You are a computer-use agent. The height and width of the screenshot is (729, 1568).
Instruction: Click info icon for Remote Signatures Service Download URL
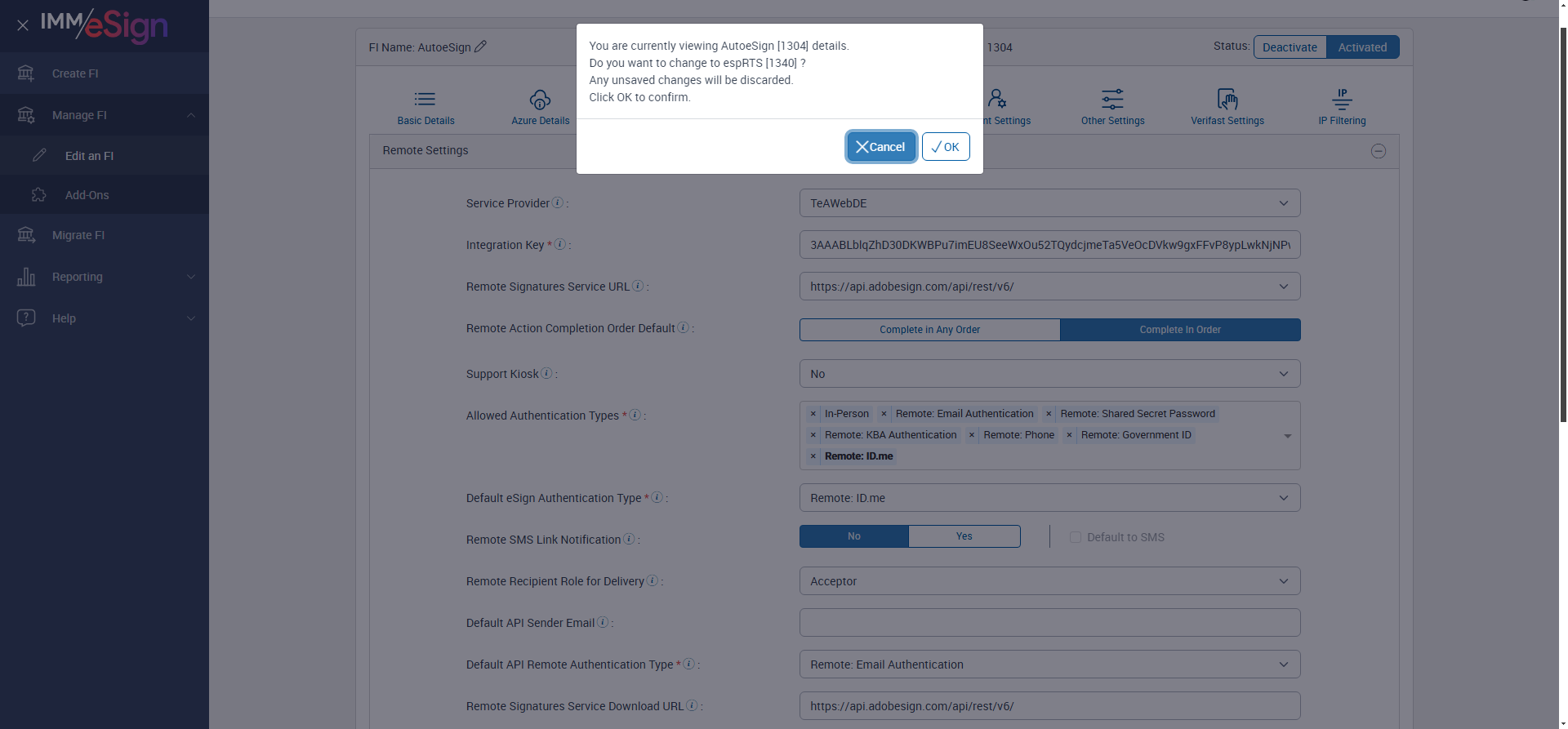(x=692, y=705)
